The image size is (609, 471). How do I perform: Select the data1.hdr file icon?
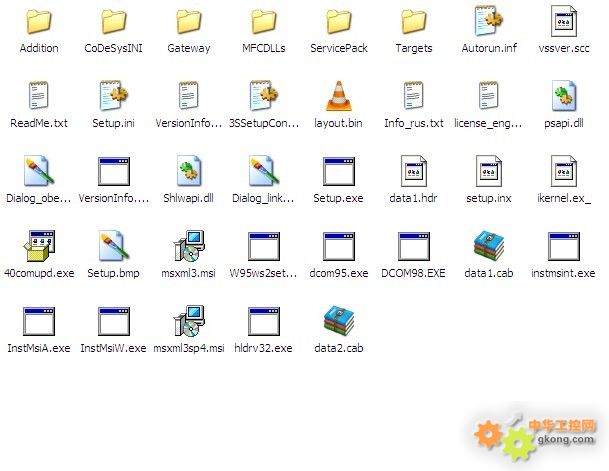pyautogui.click(x=414, y=170)
